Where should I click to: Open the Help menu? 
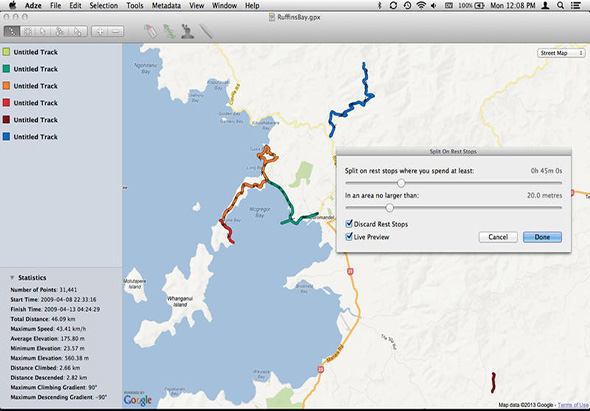coord(252,5)
